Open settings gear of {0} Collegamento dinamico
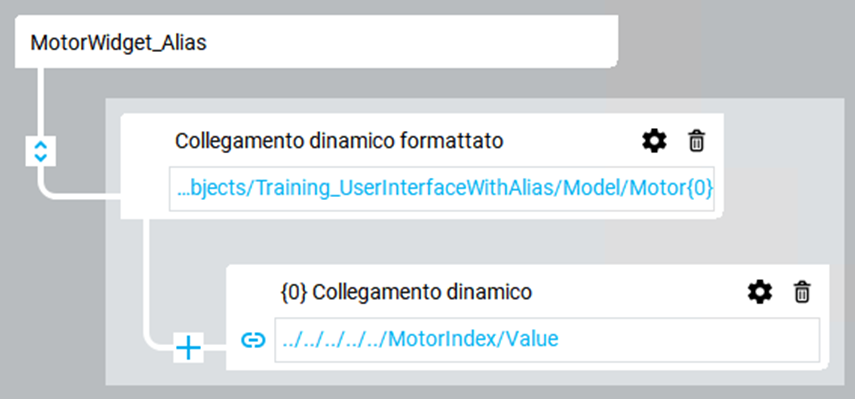 click(760, 293)
